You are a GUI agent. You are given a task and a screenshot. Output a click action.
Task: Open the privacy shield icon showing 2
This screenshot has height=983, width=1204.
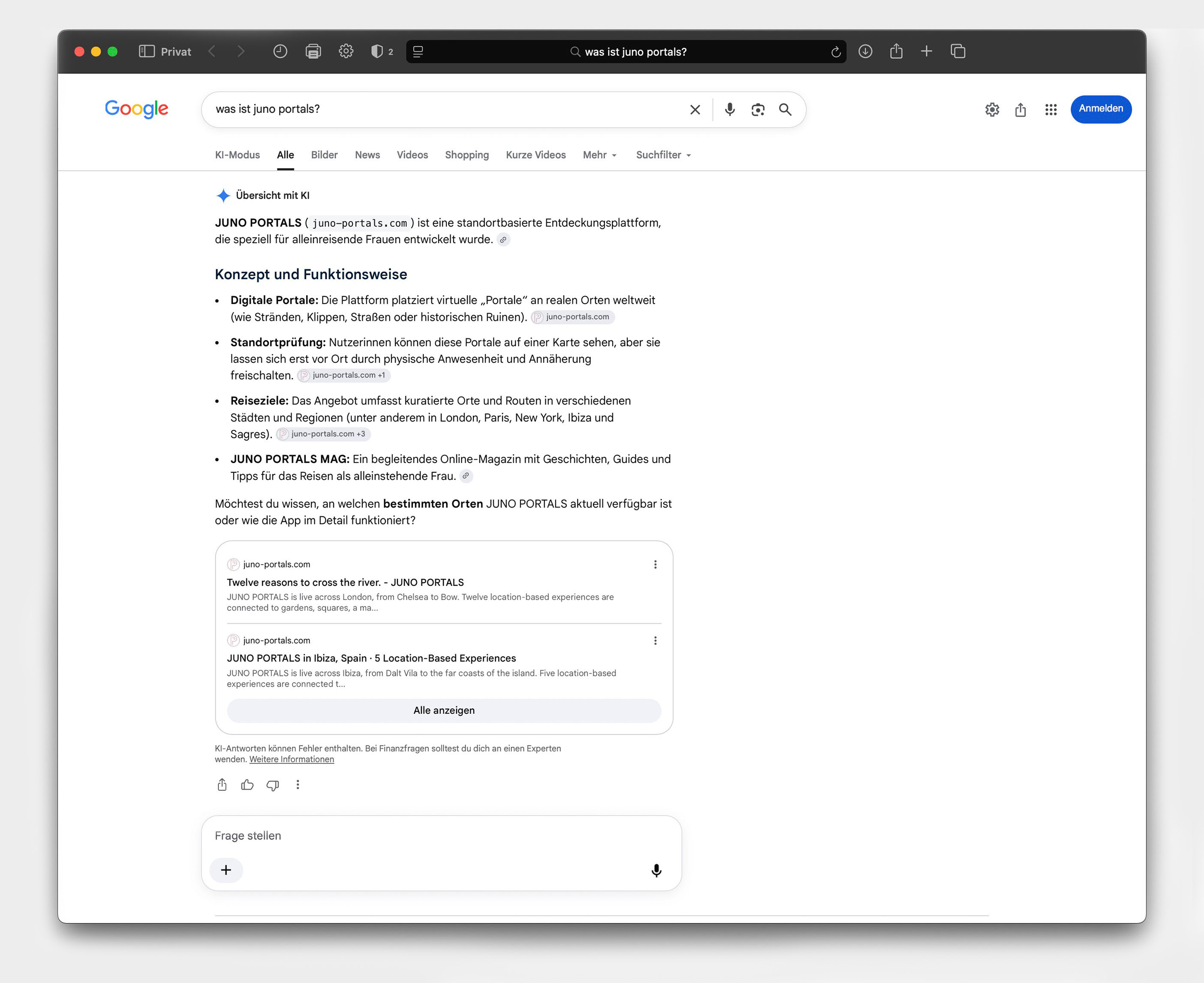pos(382,51)
